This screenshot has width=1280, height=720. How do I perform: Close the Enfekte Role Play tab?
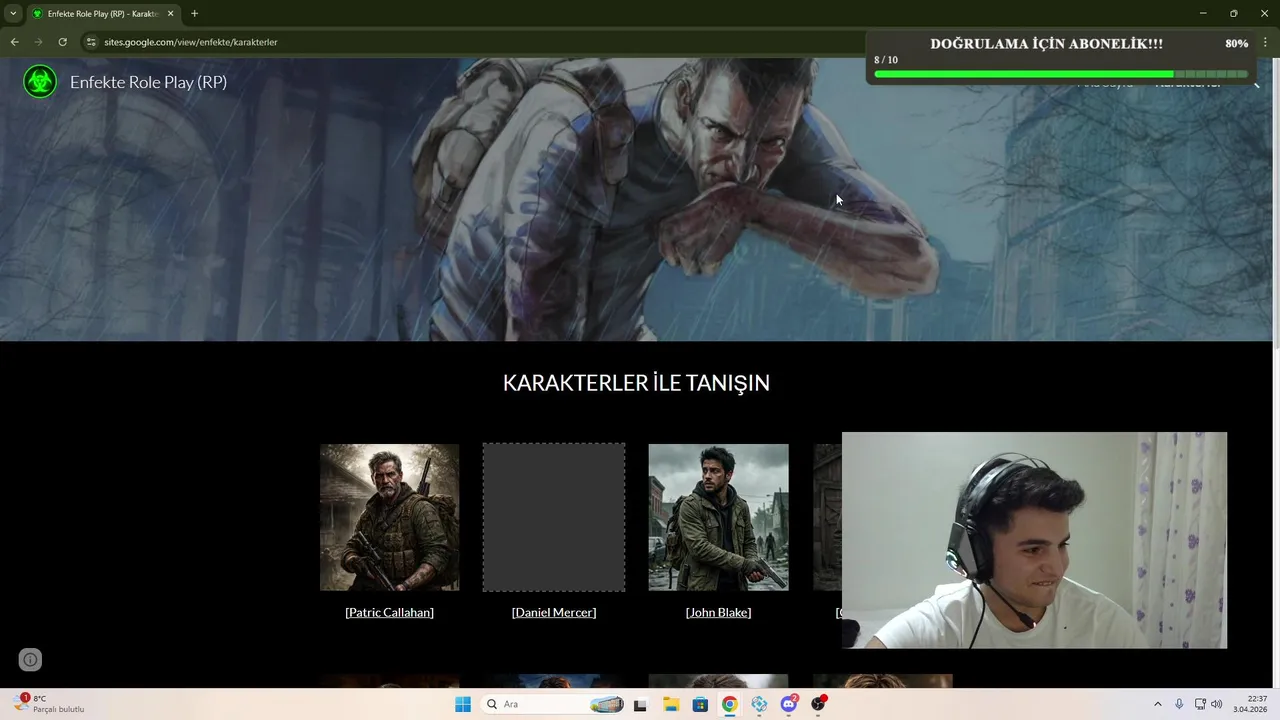click(170, 14)
